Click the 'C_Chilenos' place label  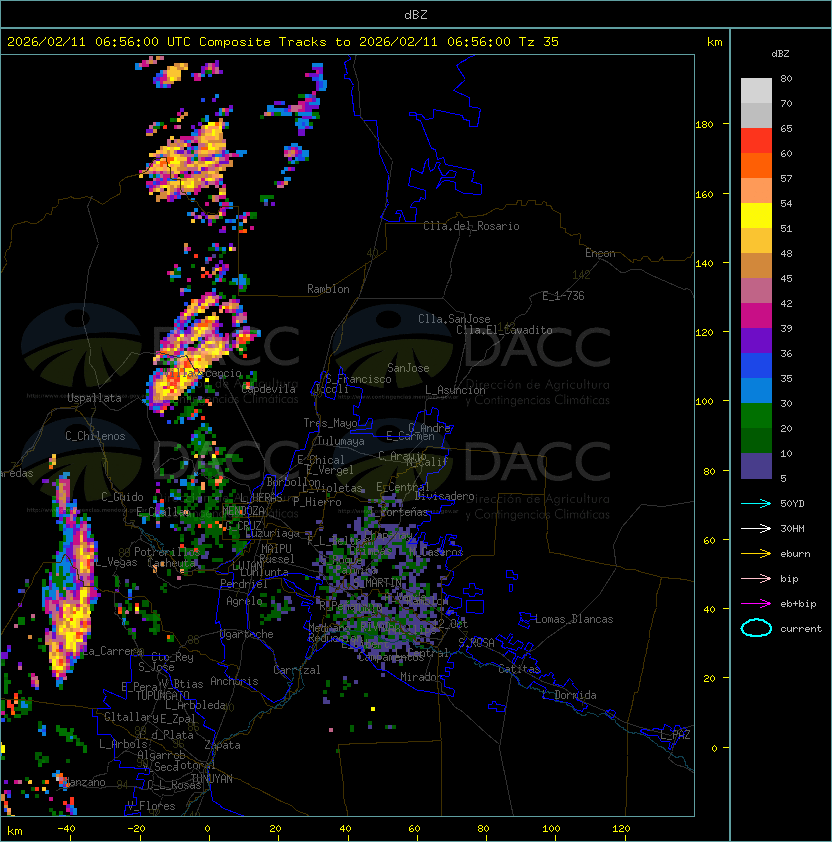tap(95, 436)
